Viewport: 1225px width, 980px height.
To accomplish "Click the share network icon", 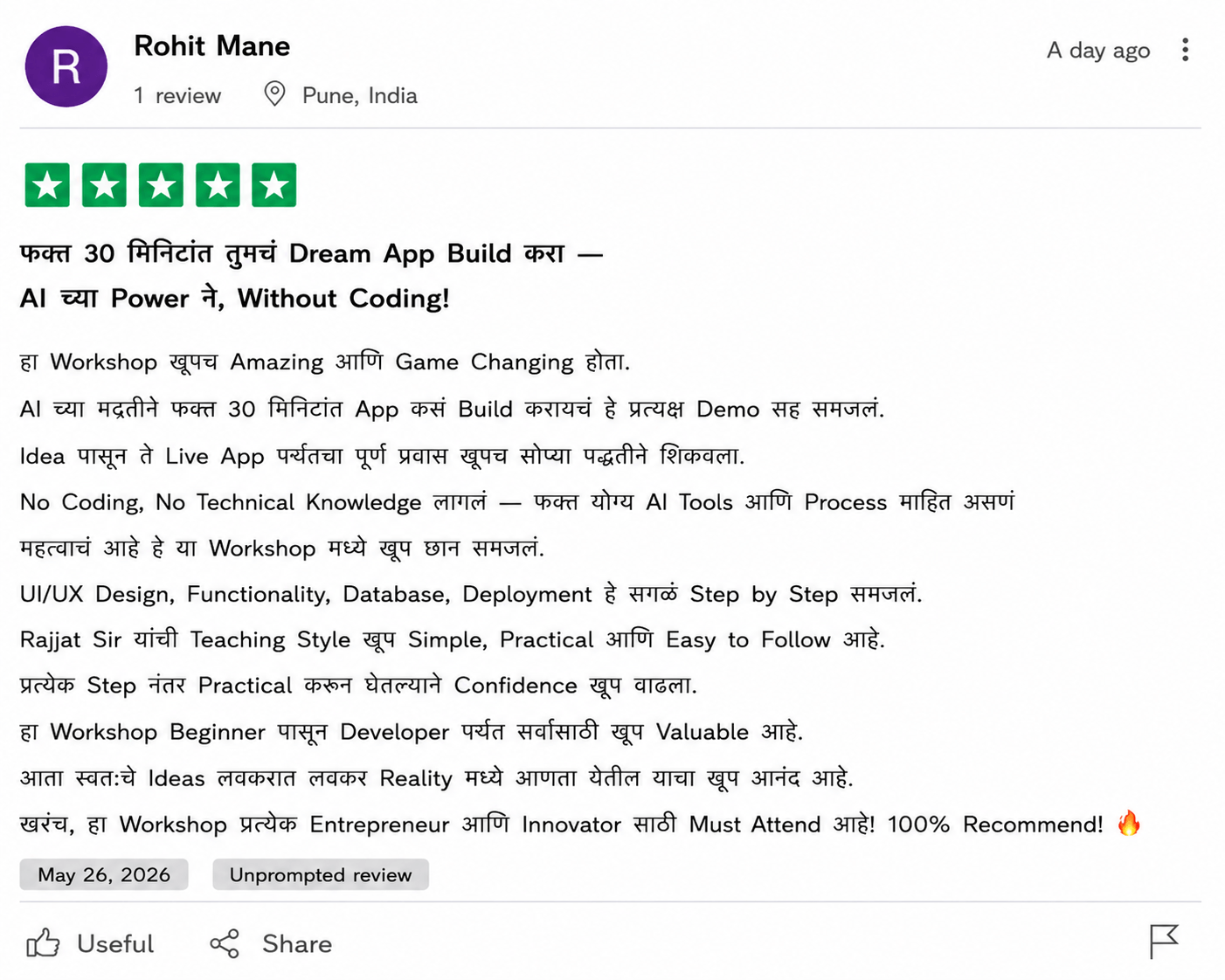I will tap(225, 943).
